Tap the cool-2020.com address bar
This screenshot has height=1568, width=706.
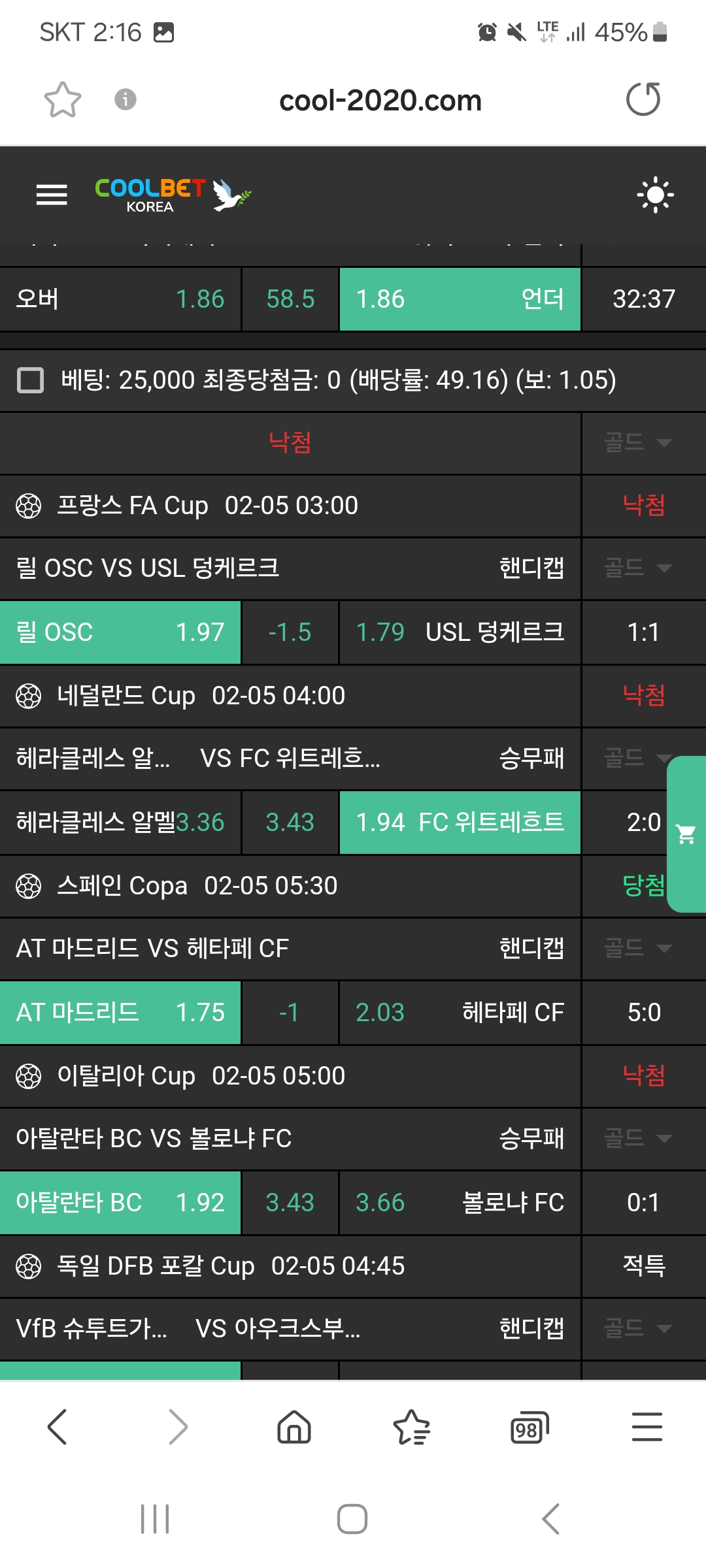380,101
